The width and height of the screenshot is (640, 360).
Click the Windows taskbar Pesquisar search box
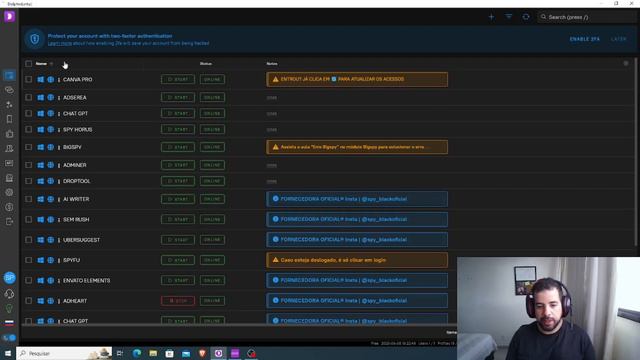[x=64, y=353]
